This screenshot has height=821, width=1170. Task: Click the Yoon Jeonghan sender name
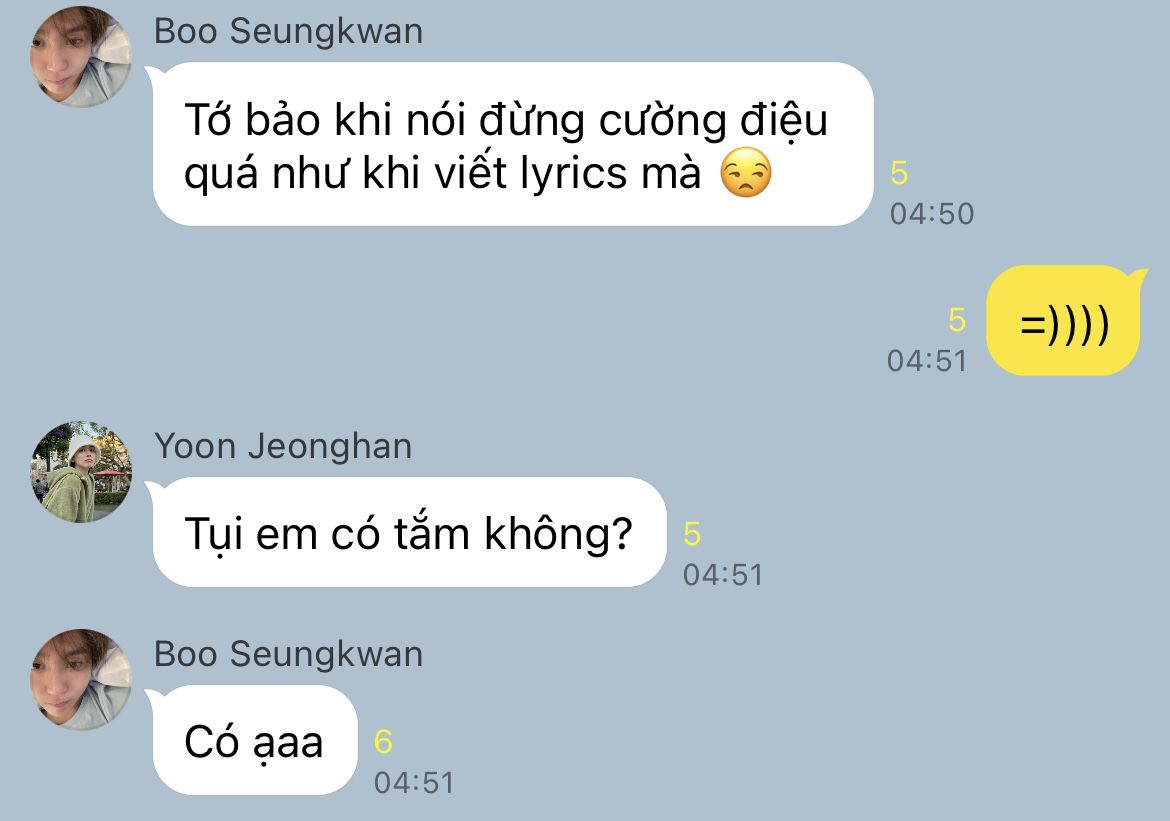coord(283,446)
